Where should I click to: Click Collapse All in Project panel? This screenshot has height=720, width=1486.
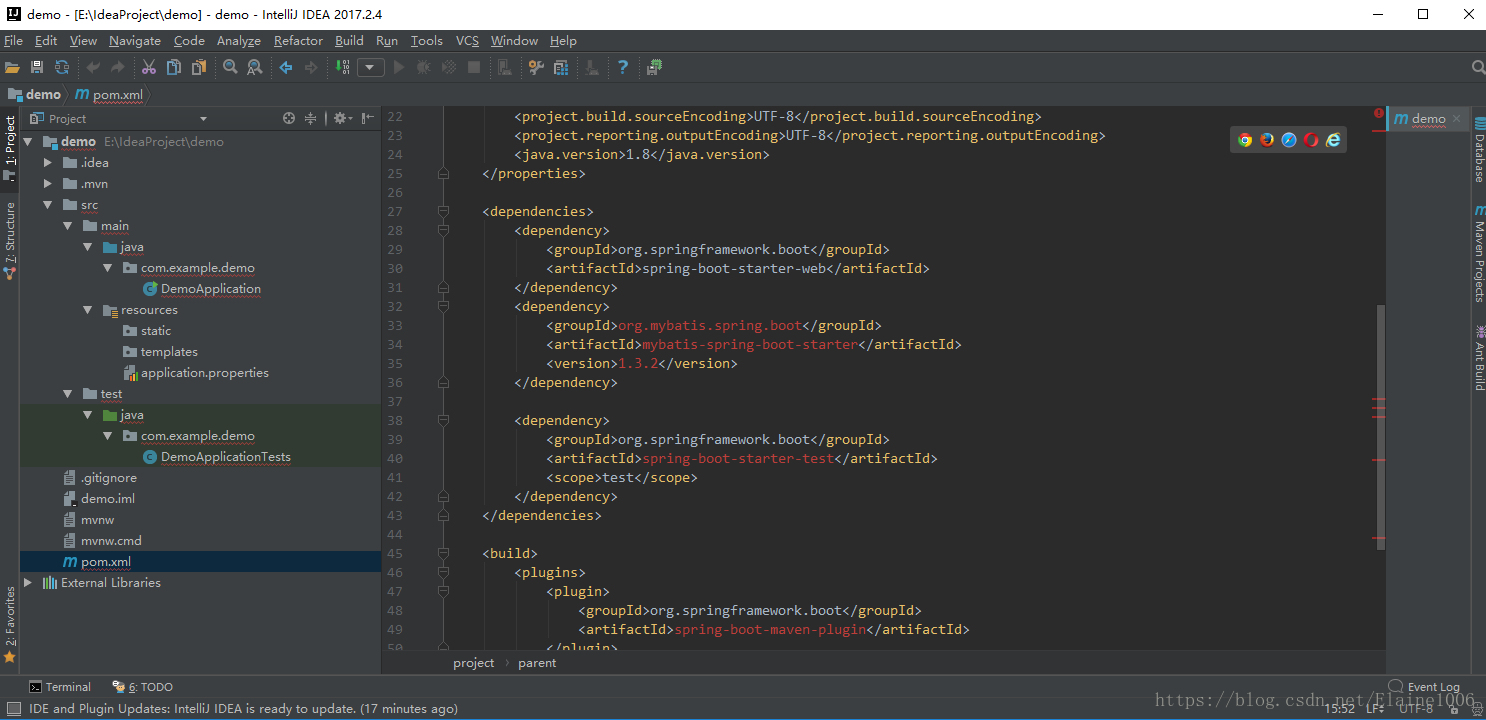click(x=311, y=118)
